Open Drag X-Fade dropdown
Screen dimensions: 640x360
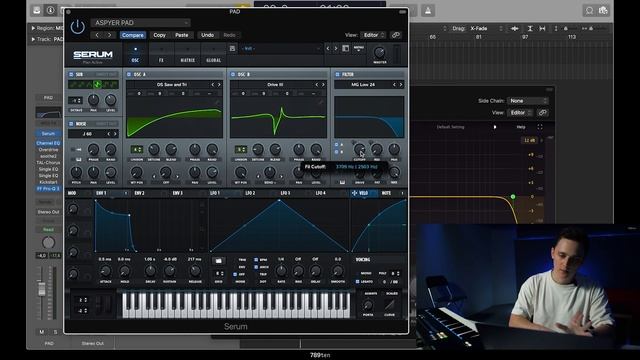click(x=486, y=29)
